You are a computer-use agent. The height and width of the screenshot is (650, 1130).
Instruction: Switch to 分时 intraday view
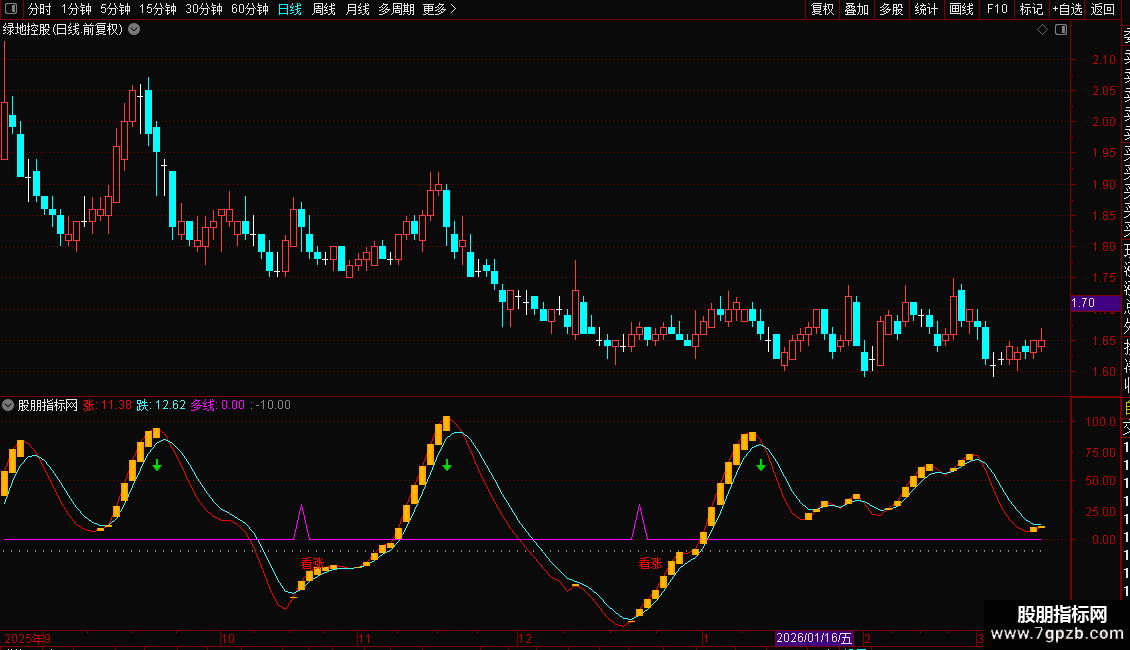[40, 10]
